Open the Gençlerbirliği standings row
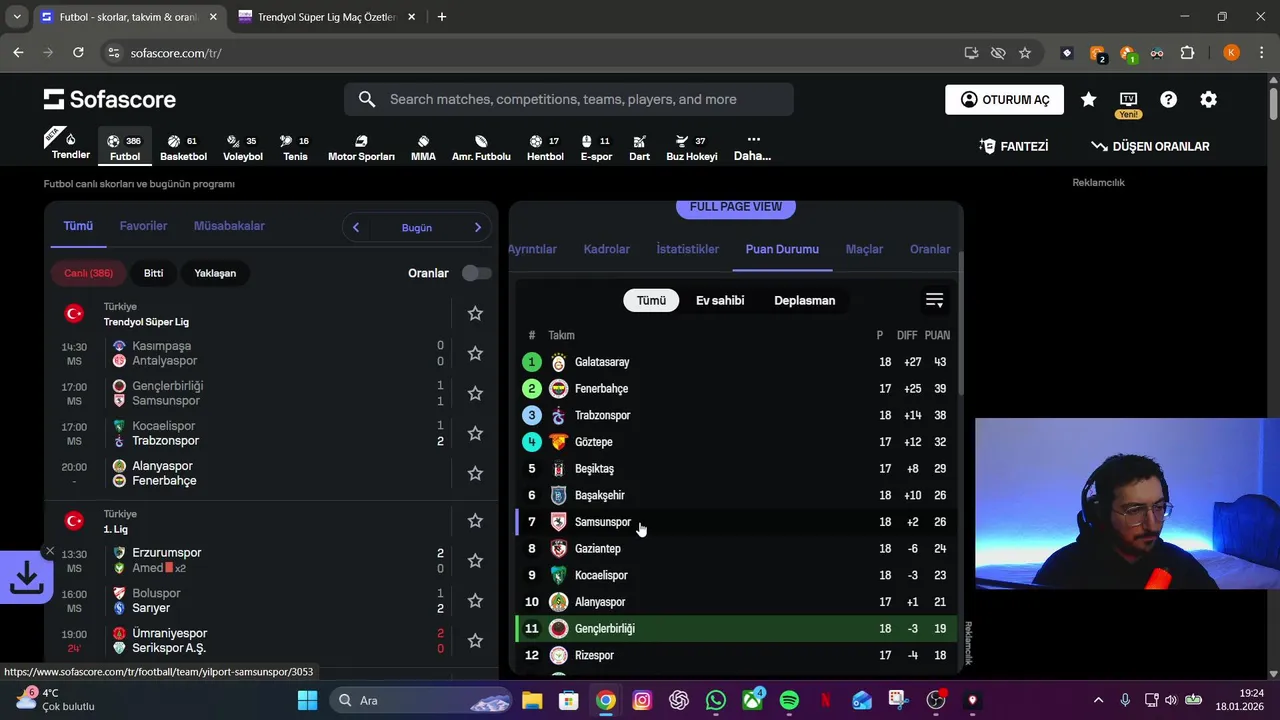1280x720 pixels. [735, 629]
